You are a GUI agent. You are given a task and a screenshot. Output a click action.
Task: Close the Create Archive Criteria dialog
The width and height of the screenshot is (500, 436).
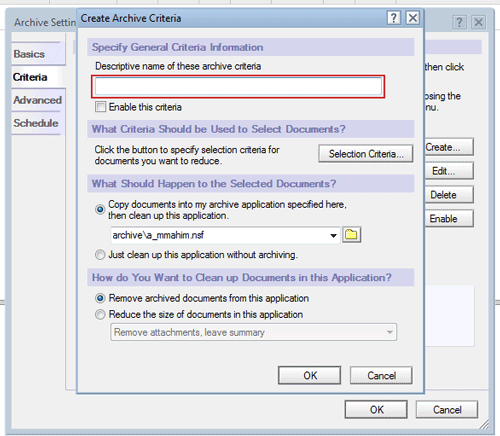[413, 18]
